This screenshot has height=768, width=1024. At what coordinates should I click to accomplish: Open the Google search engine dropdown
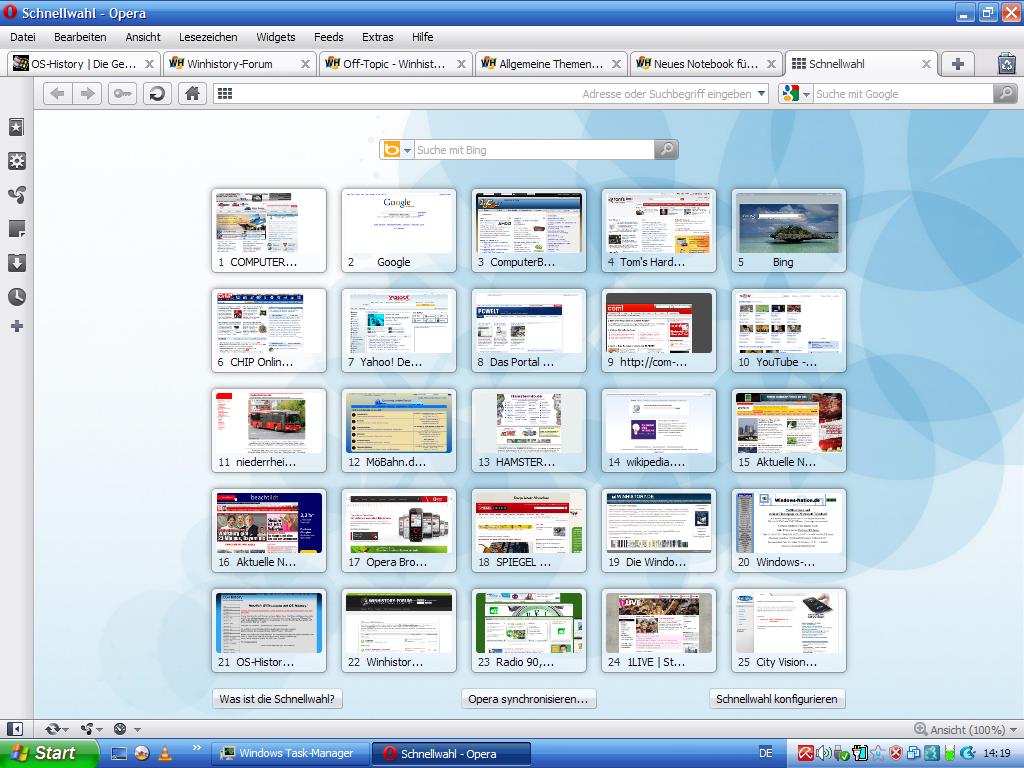[796, 94]
